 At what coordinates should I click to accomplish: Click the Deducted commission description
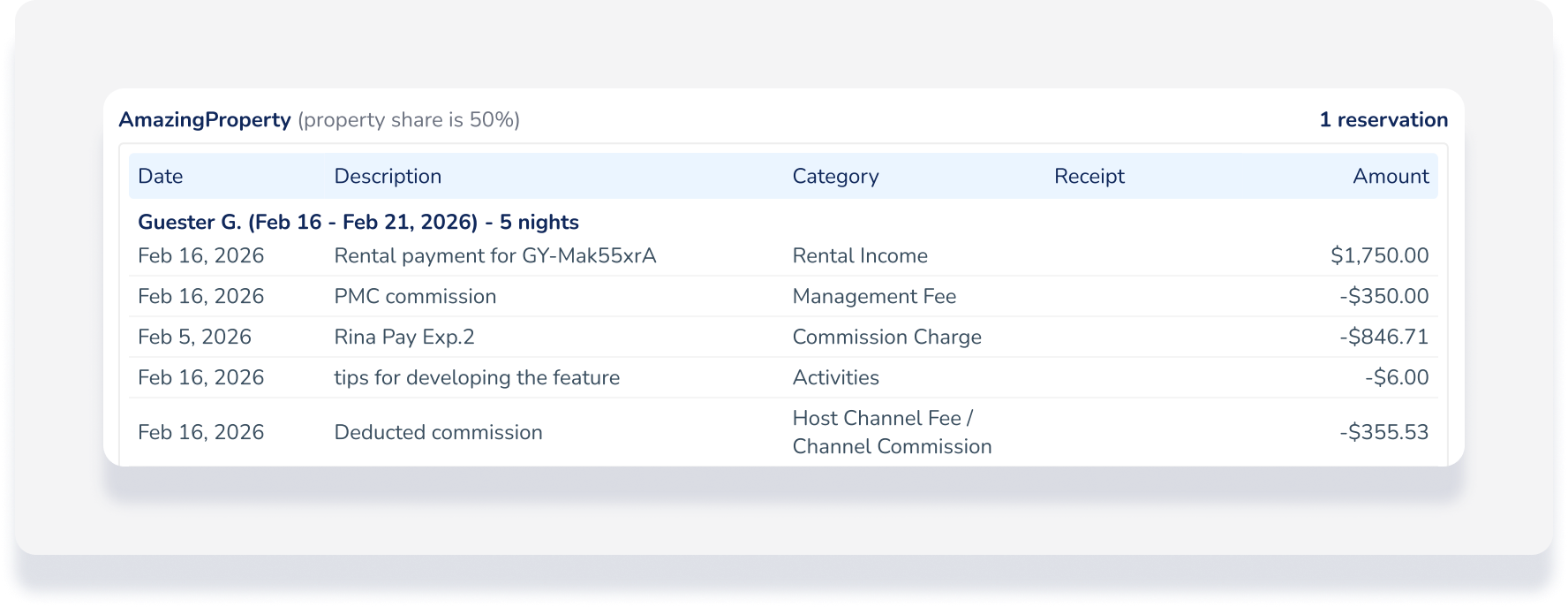[438, 433]
